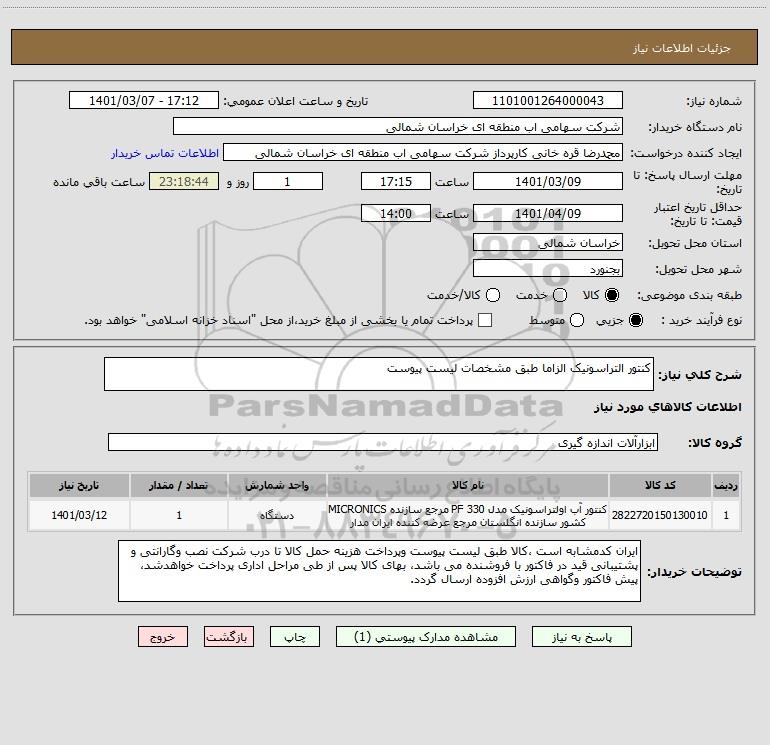Open buyer contact info link اطلاعات تماس خریدار
This screenshot has height=745, width=770.
coord(165,153)
